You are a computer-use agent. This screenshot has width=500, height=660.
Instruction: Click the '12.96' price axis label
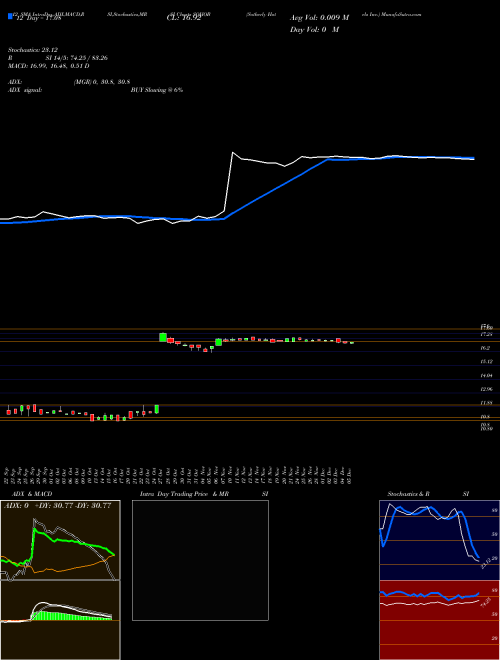486,389
